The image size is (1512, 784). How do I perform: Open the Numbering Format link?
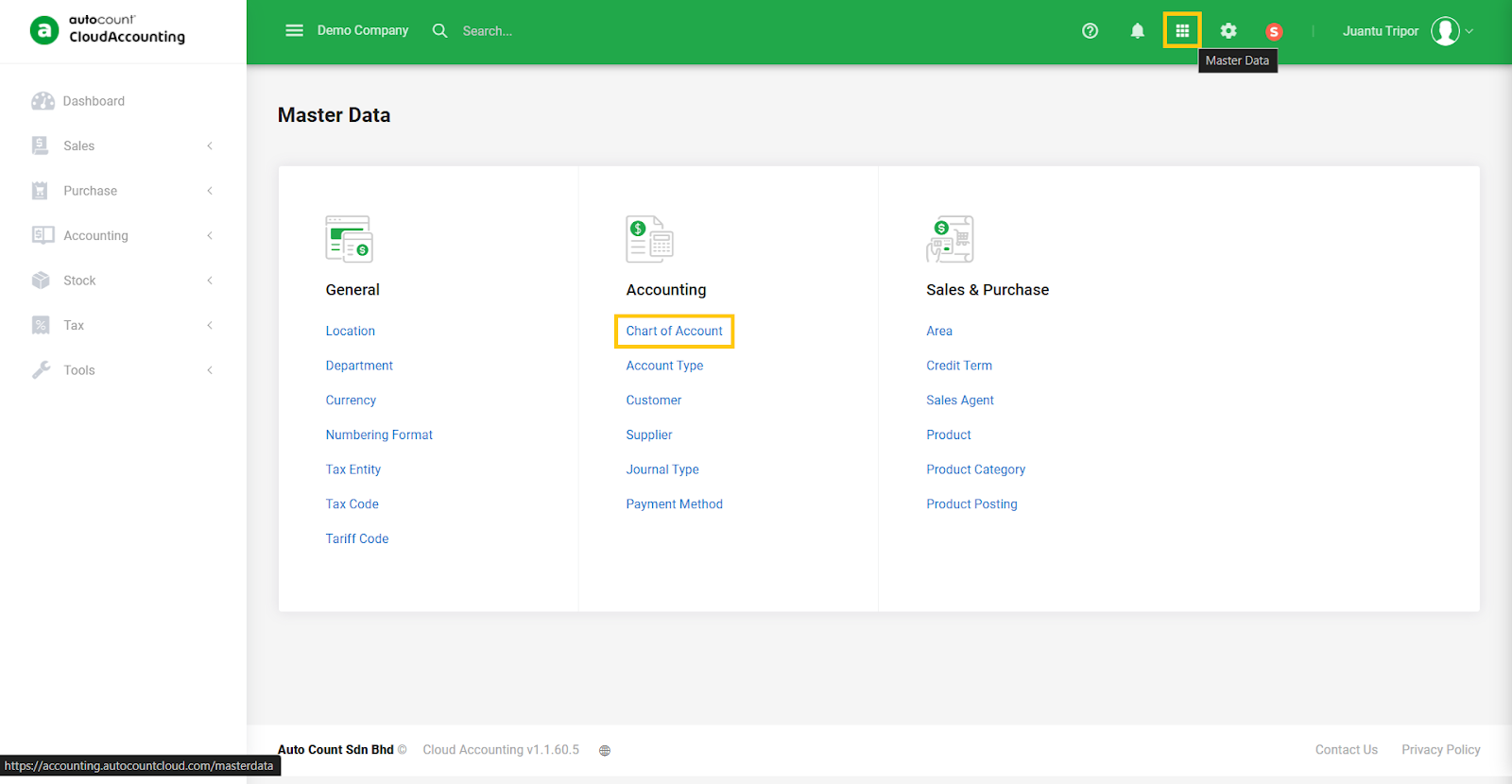379,435
